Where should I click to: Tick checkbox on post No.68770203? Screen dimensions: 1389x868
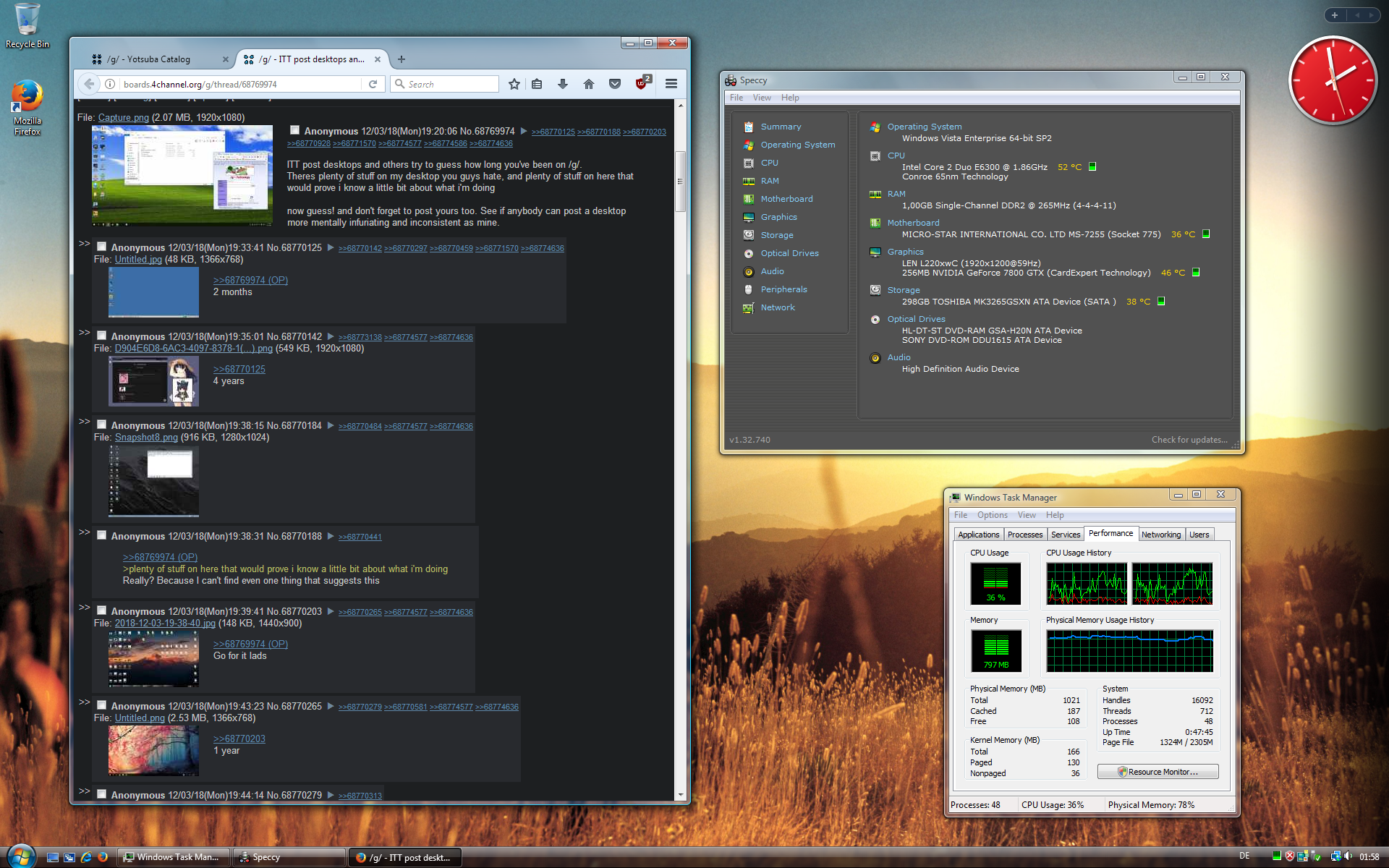pyautogui.click(x=102, y=610)
